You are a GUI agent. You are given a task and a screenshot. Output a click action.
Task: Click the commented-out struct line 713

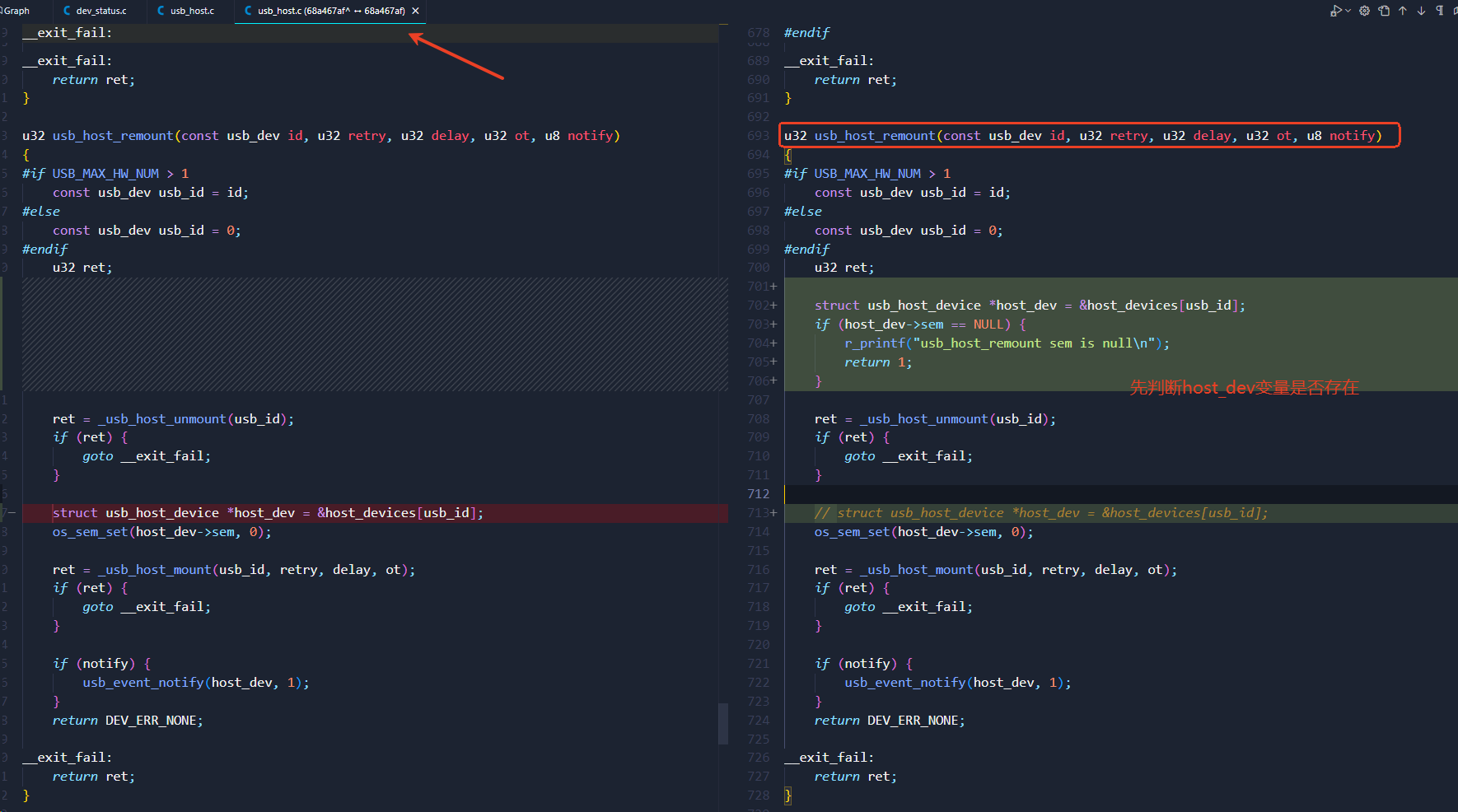coord(1041,513)
